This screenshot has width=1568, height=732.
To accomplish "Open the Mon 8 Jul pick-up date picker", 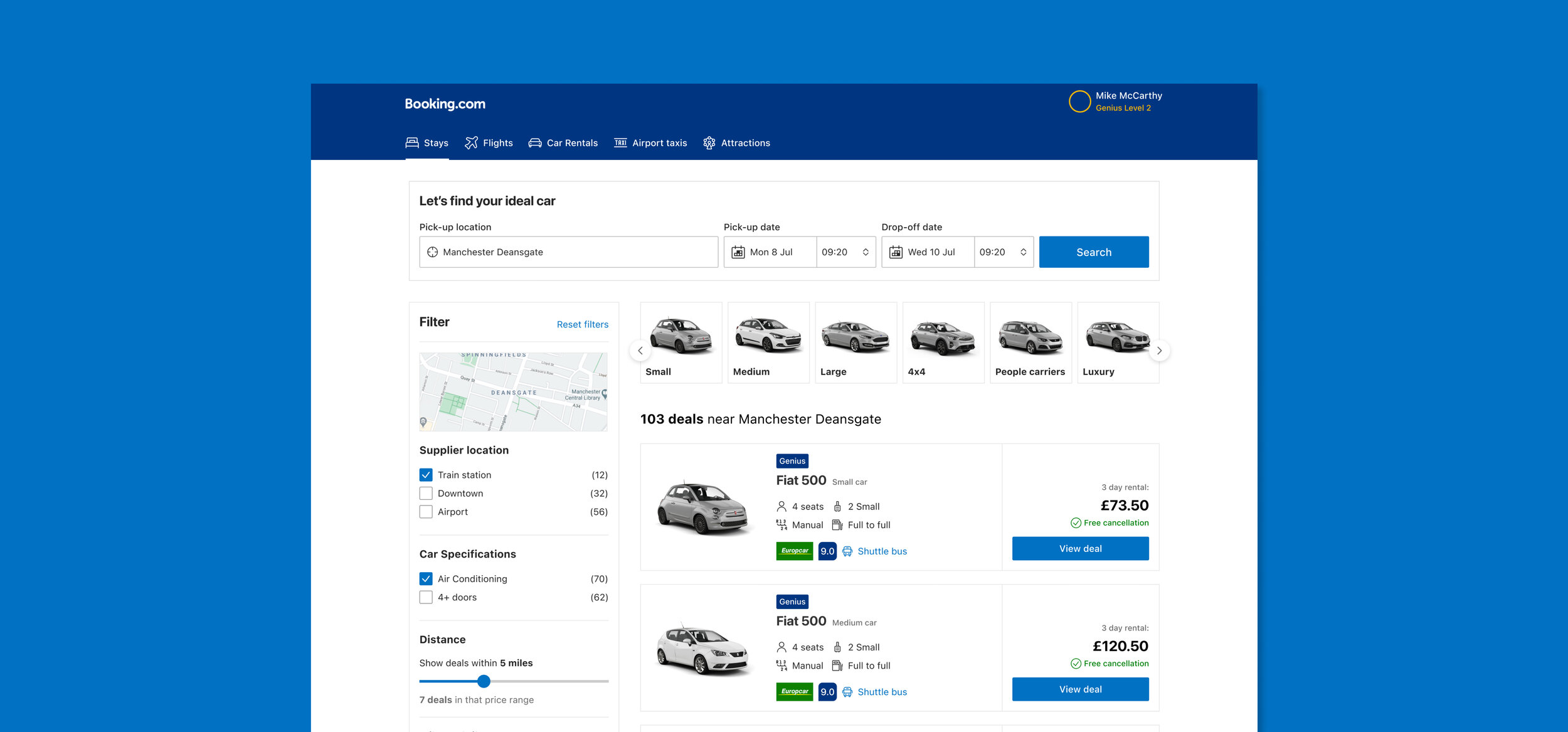I will tap(770, 252).
